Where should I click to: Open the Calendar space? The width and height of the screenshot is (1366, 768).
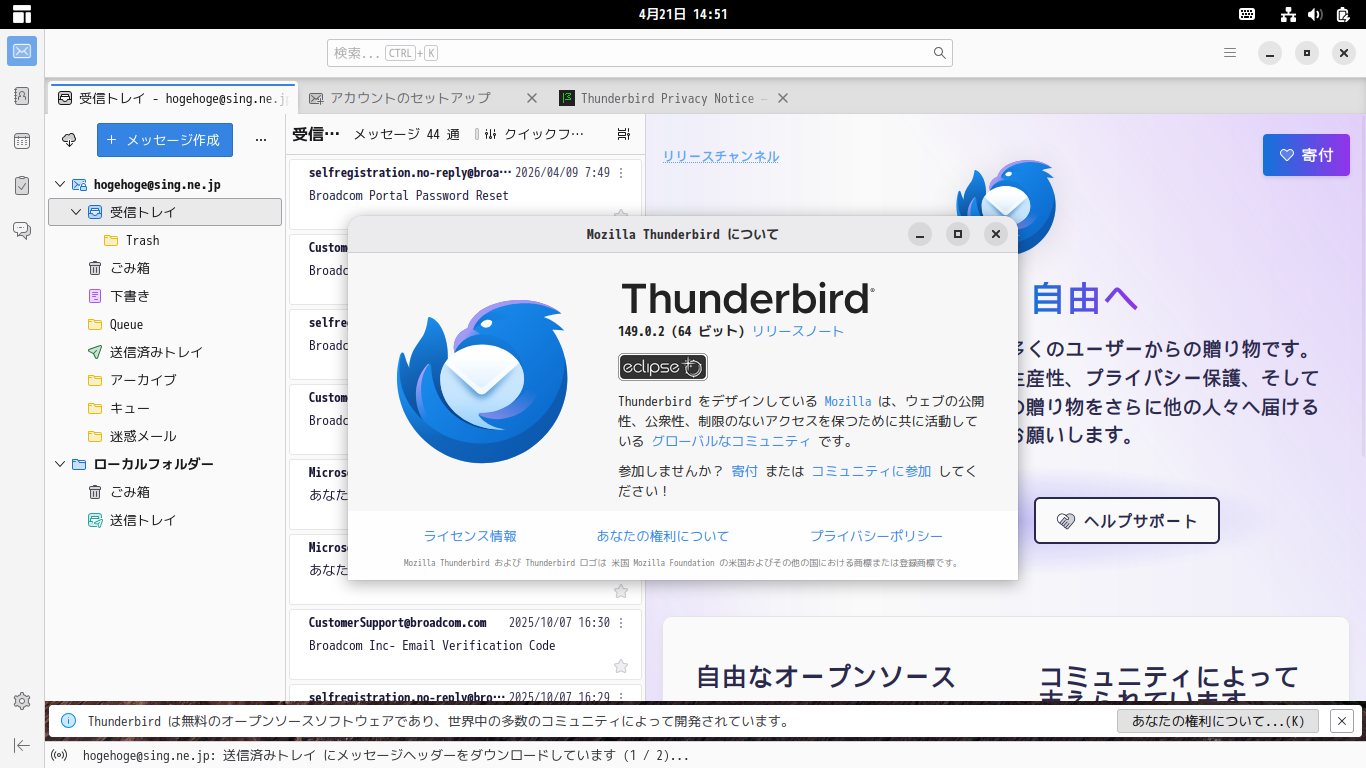click(x=22, y=141)
